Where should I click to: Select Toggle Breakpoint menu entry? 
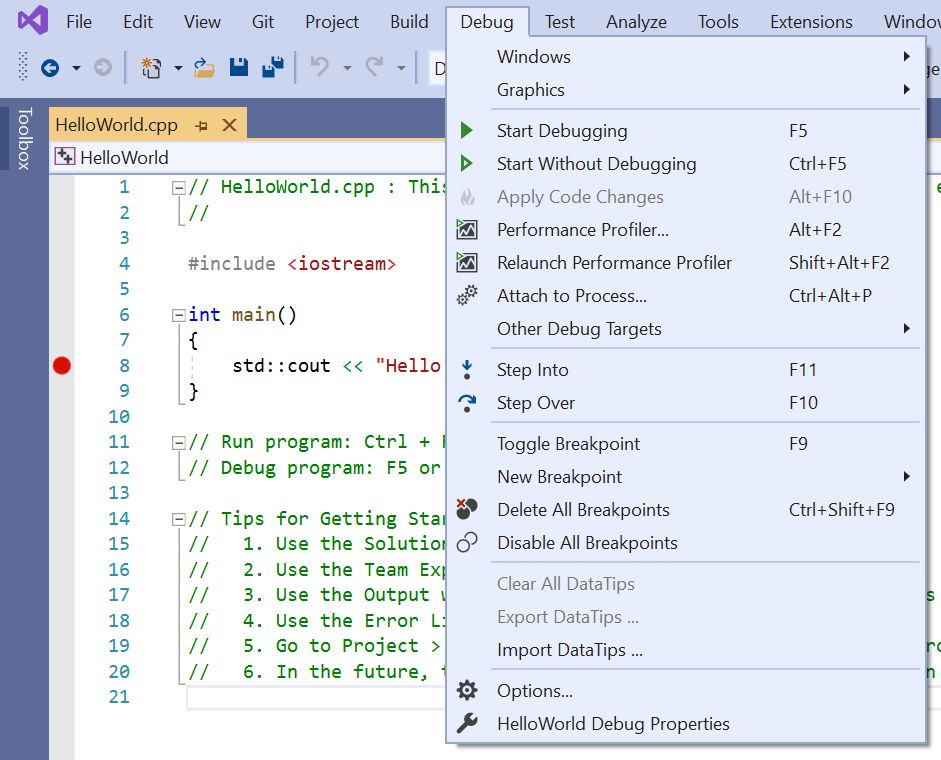[x=568, y=444]
